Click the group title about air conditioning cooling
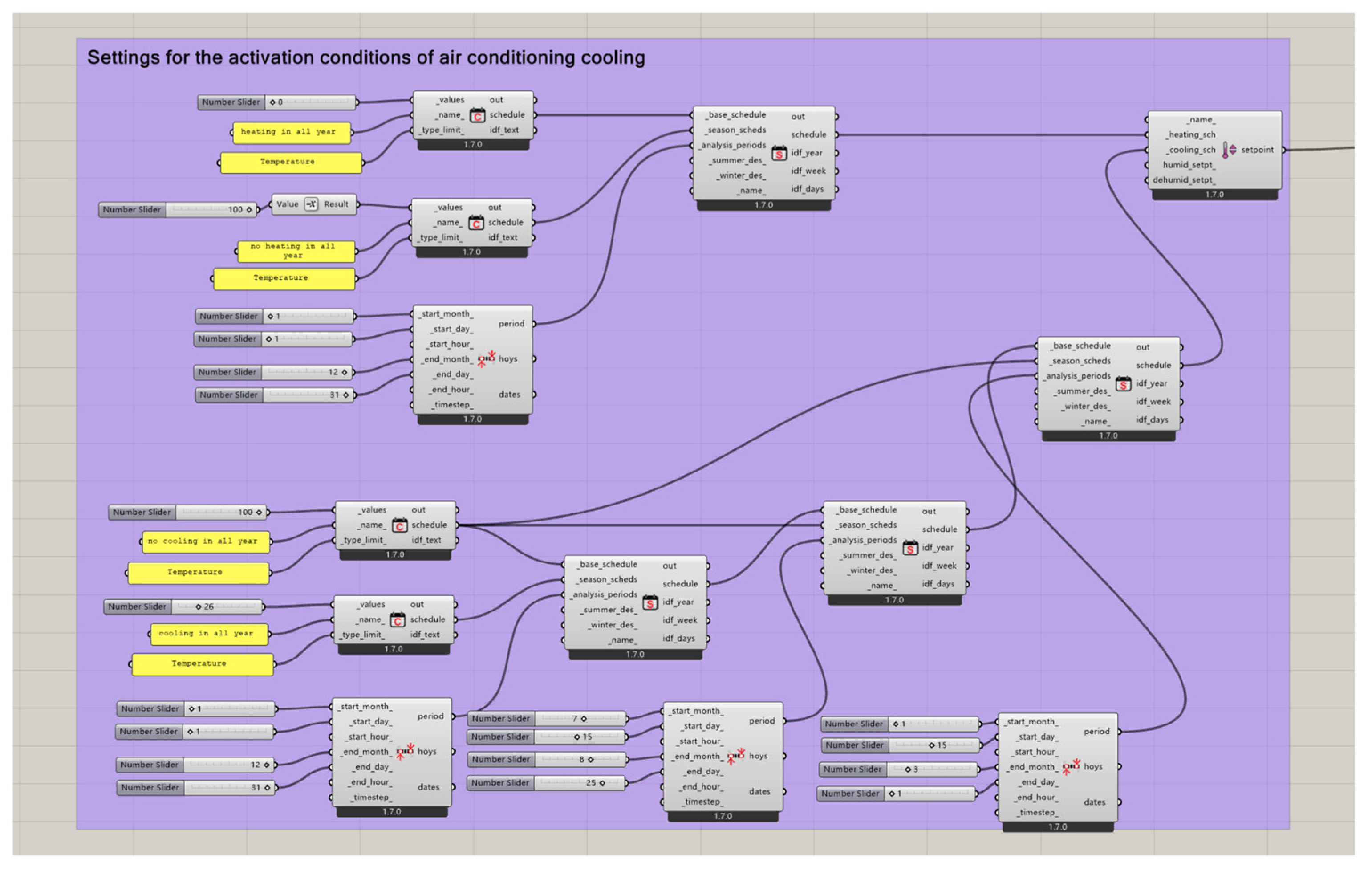 tap(366, 57)
